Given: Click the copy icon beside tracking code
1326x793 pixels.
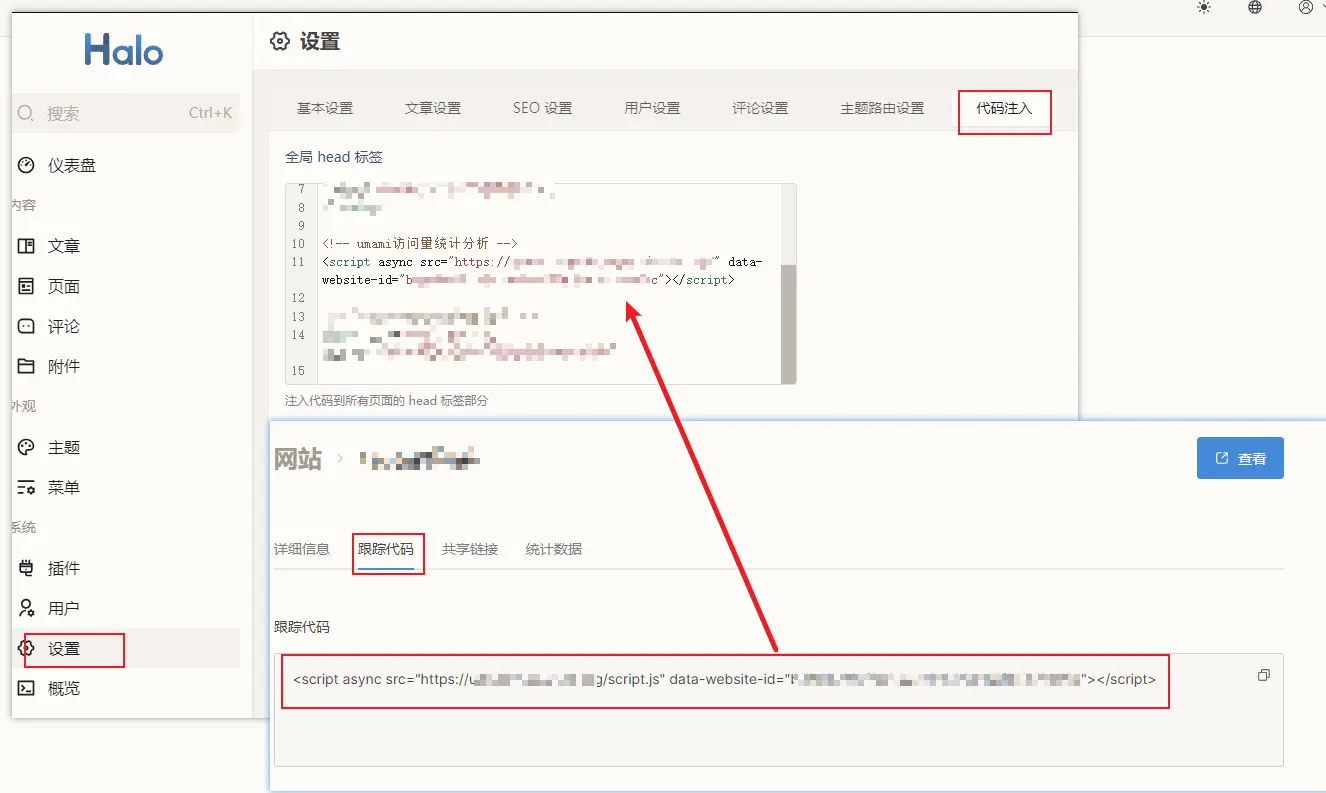Looking at the screenshot, I should coord(1263,676).
